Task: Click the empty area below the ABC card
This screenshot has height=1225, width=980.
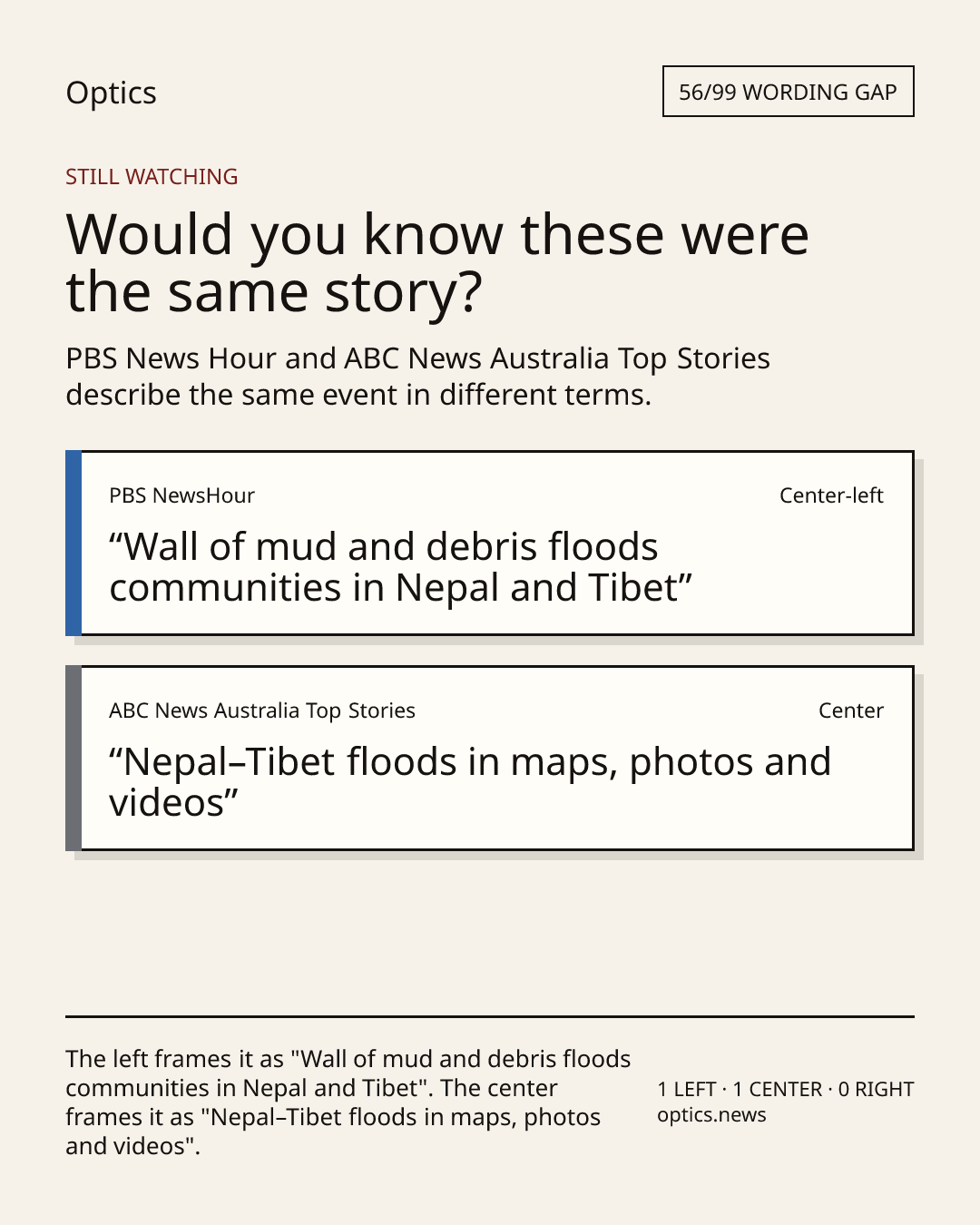Action: [490, 935]
